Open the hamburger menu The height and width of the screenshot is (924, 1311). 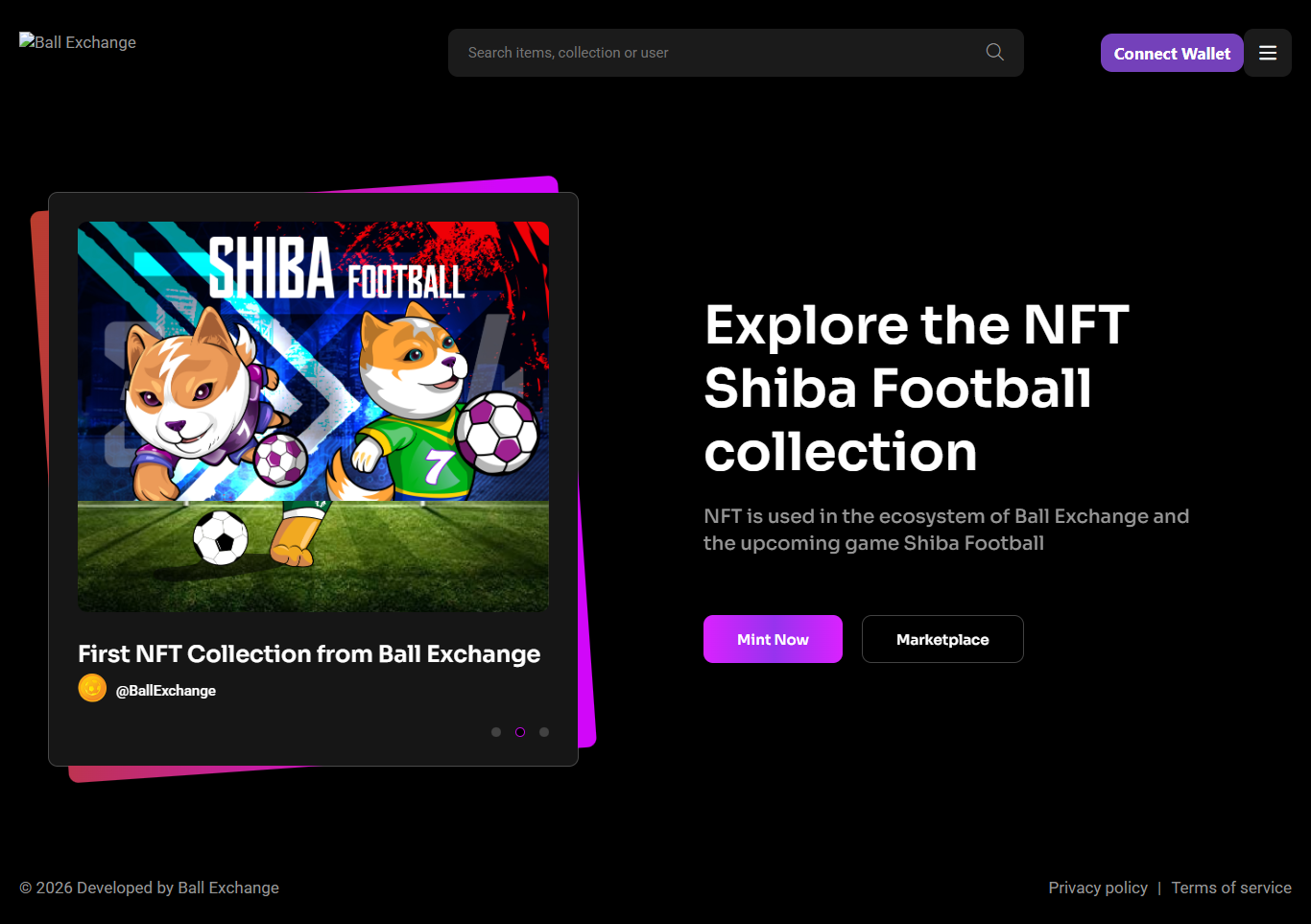(1267, 54)
